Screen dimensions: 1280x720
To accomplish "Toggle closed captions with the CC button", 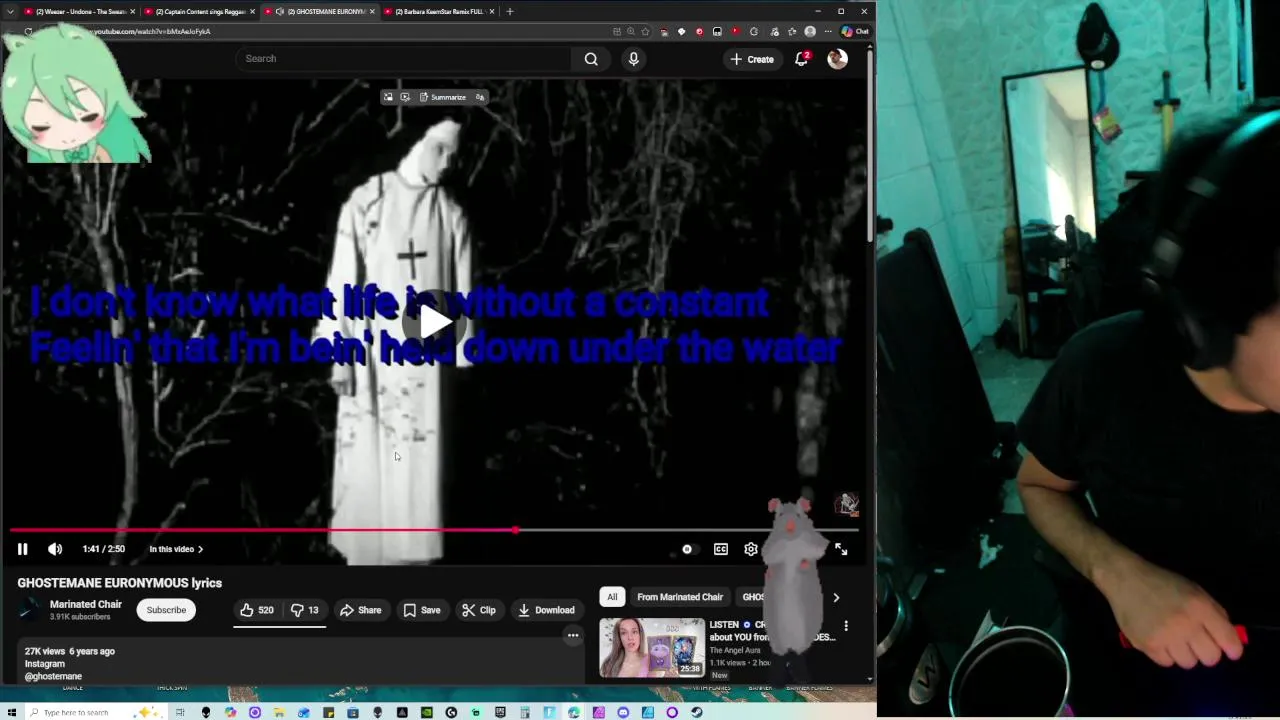I will pos(721,549).
